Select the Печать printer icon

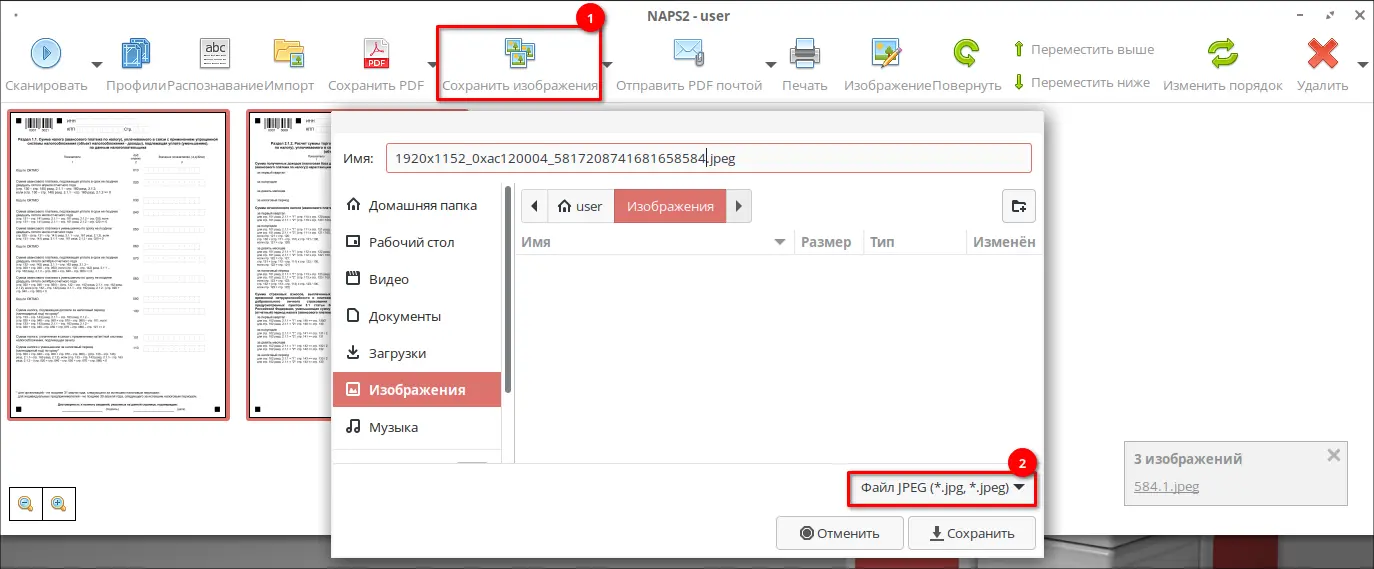point(805,53)
